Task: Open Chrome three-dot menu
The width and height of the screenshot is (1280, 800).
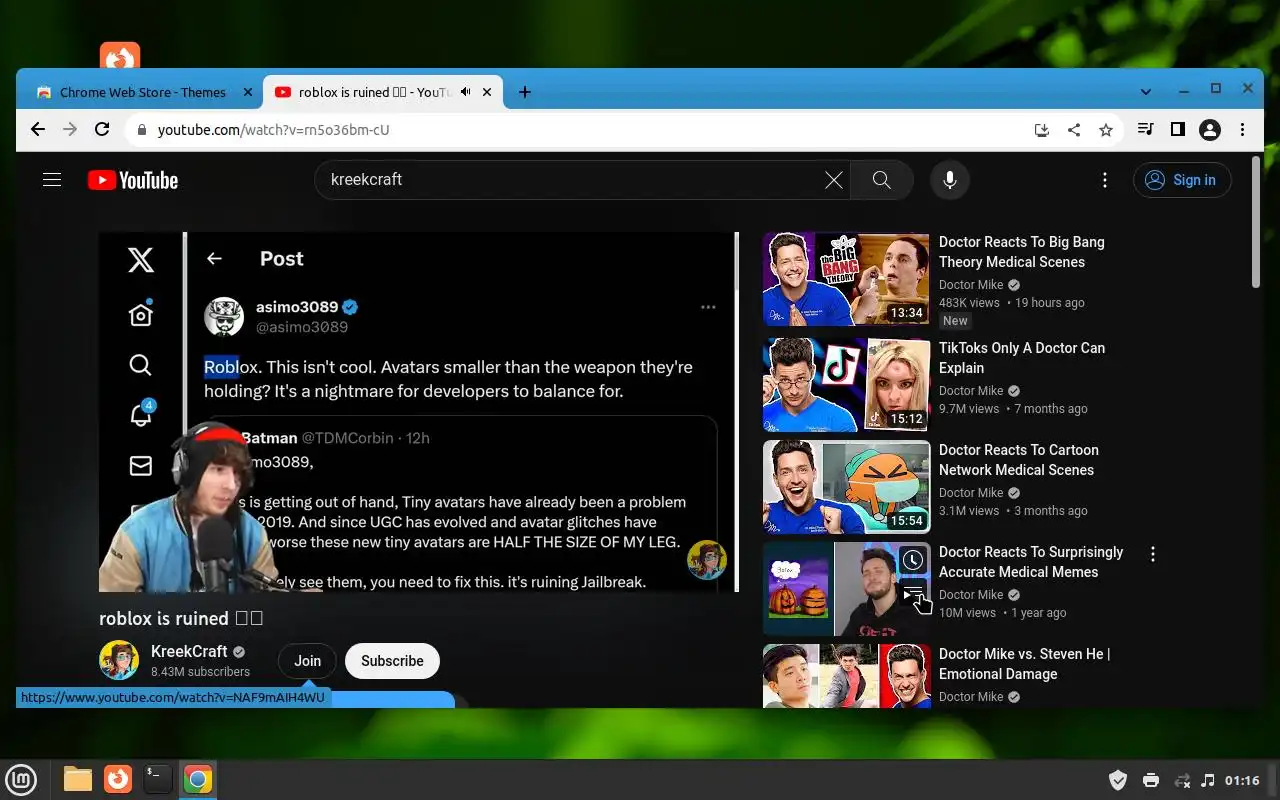Action: [1242, 129]
